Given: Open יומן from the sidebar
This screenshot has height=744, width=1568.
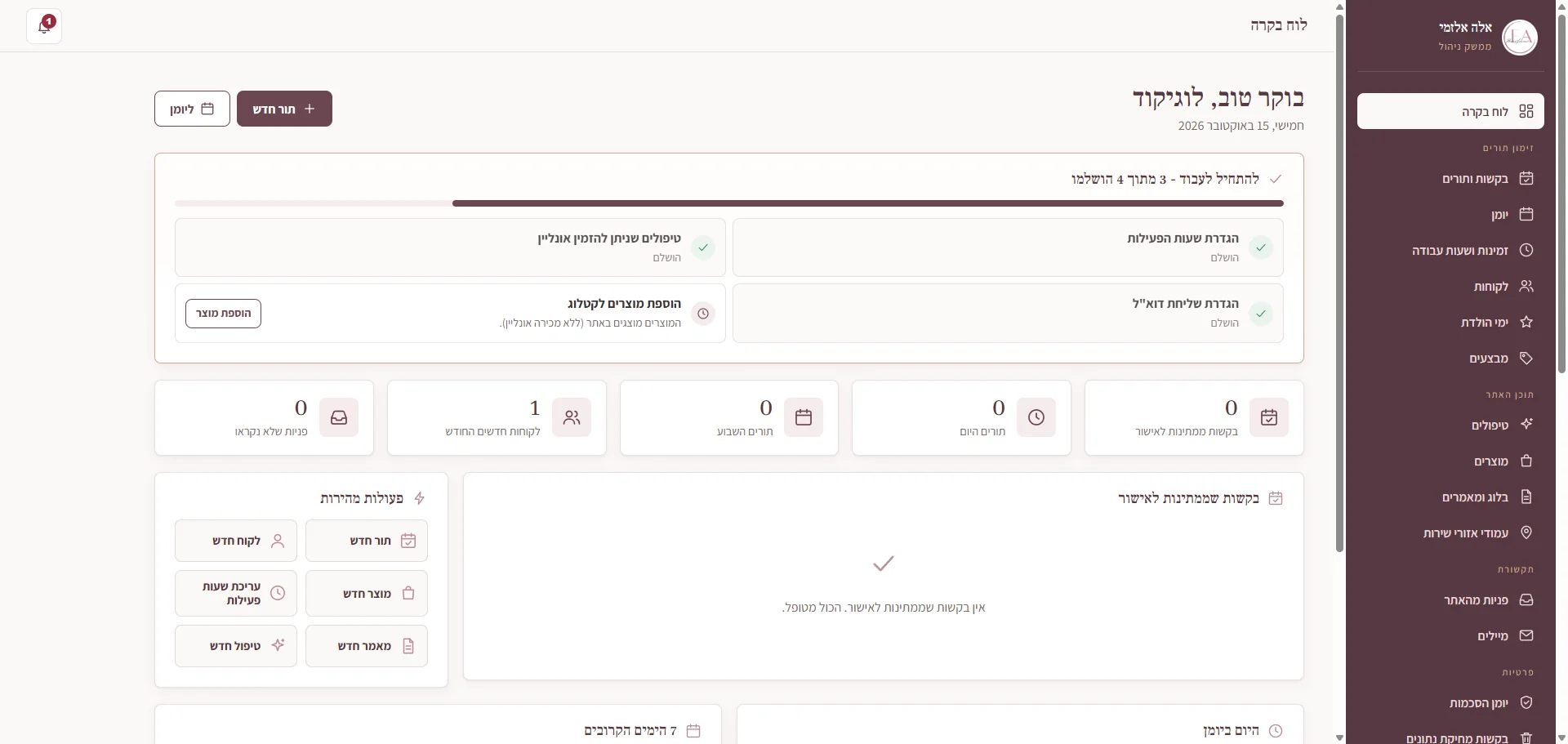Looking at the screenshot, I should [1450, 214].
